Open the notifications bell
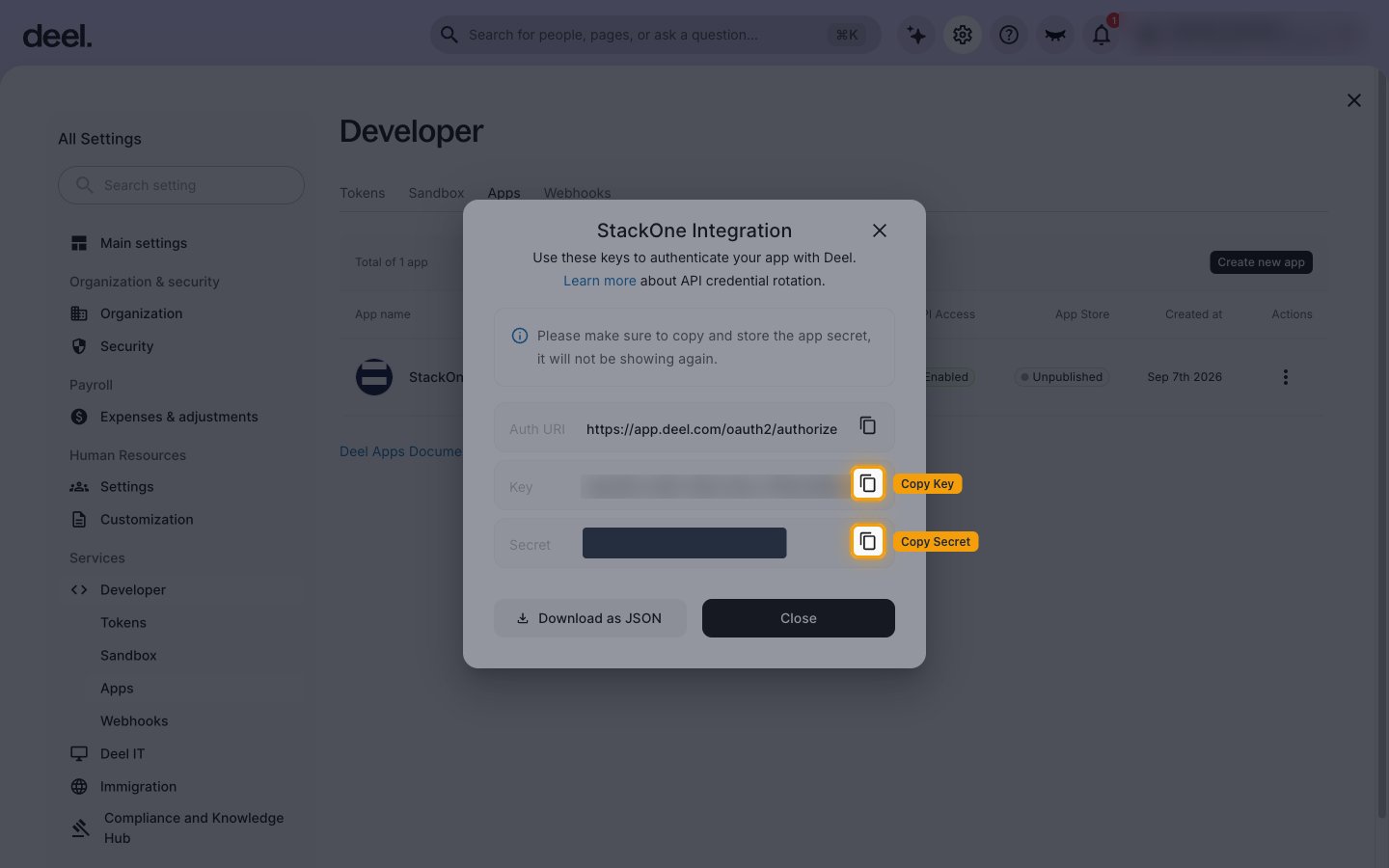Image resolution: width=1389 pixels, height=868 pixels. tap(1102, 35)
